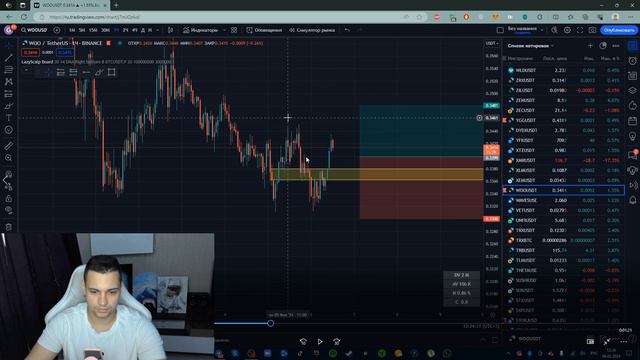Add a symbol to the watchlist plus icon

click(590, 46)
